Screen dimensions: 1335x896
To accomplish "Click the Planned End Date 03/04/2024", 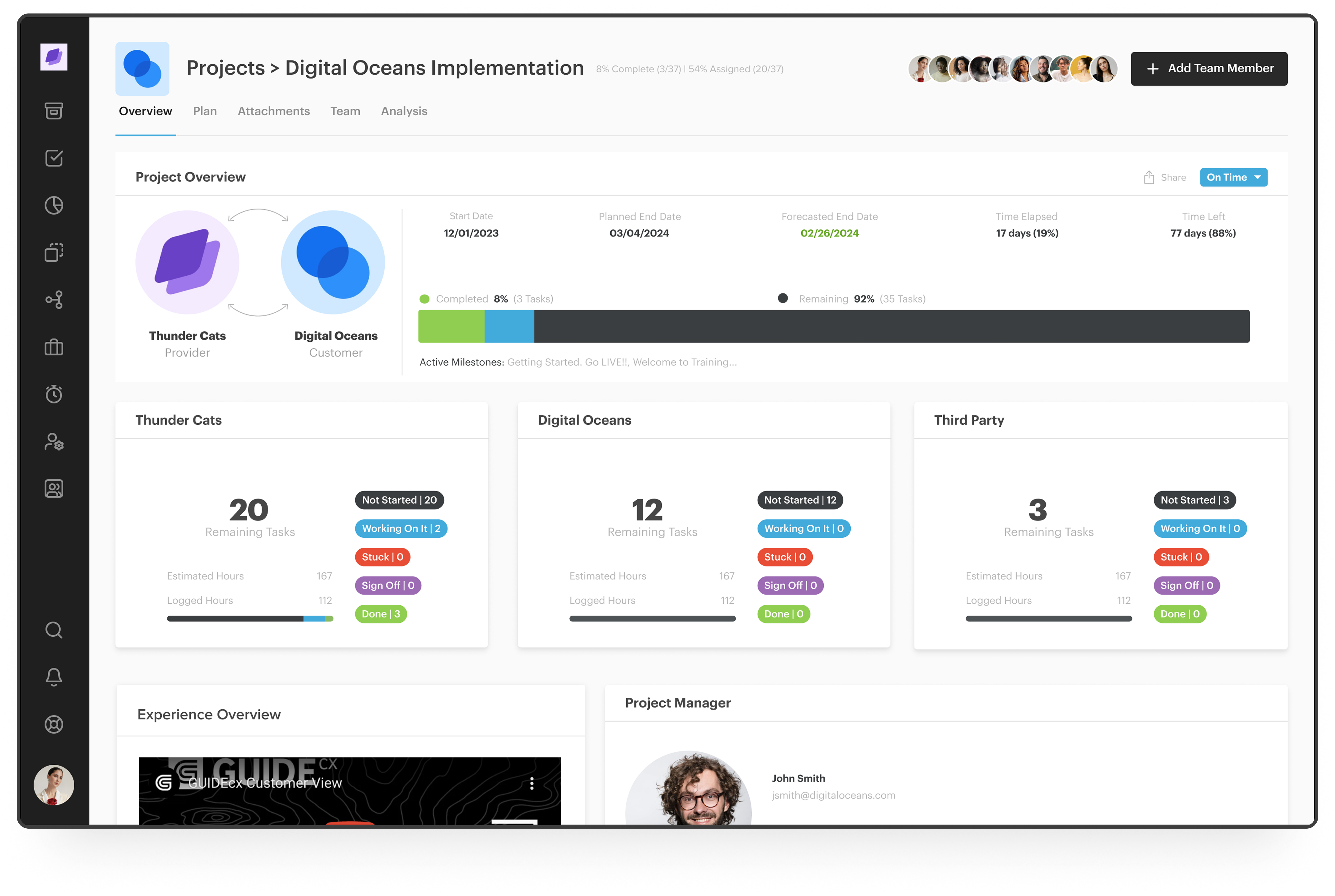I will (640, 233).
